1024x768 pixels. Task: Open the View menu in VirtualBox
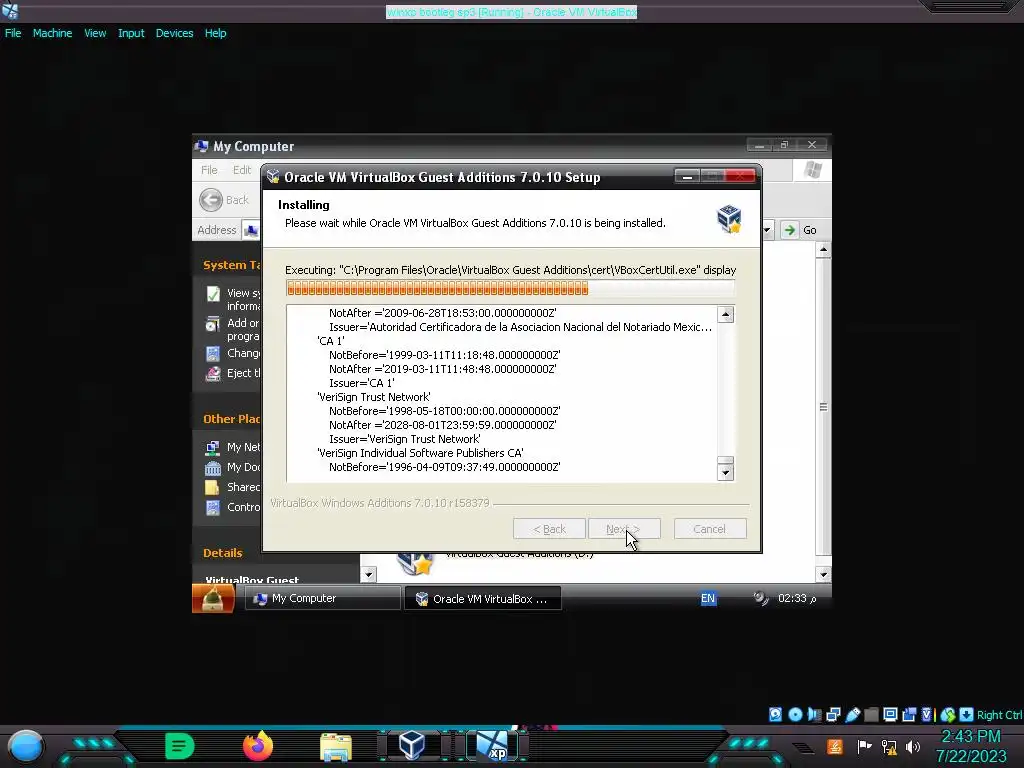(95, 33)
